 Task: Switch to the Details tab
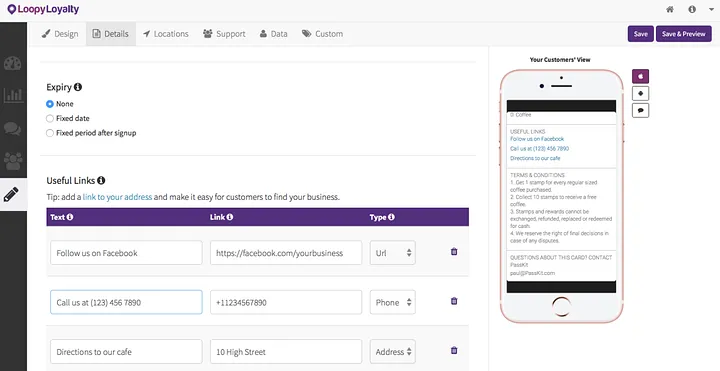[111, 34]
